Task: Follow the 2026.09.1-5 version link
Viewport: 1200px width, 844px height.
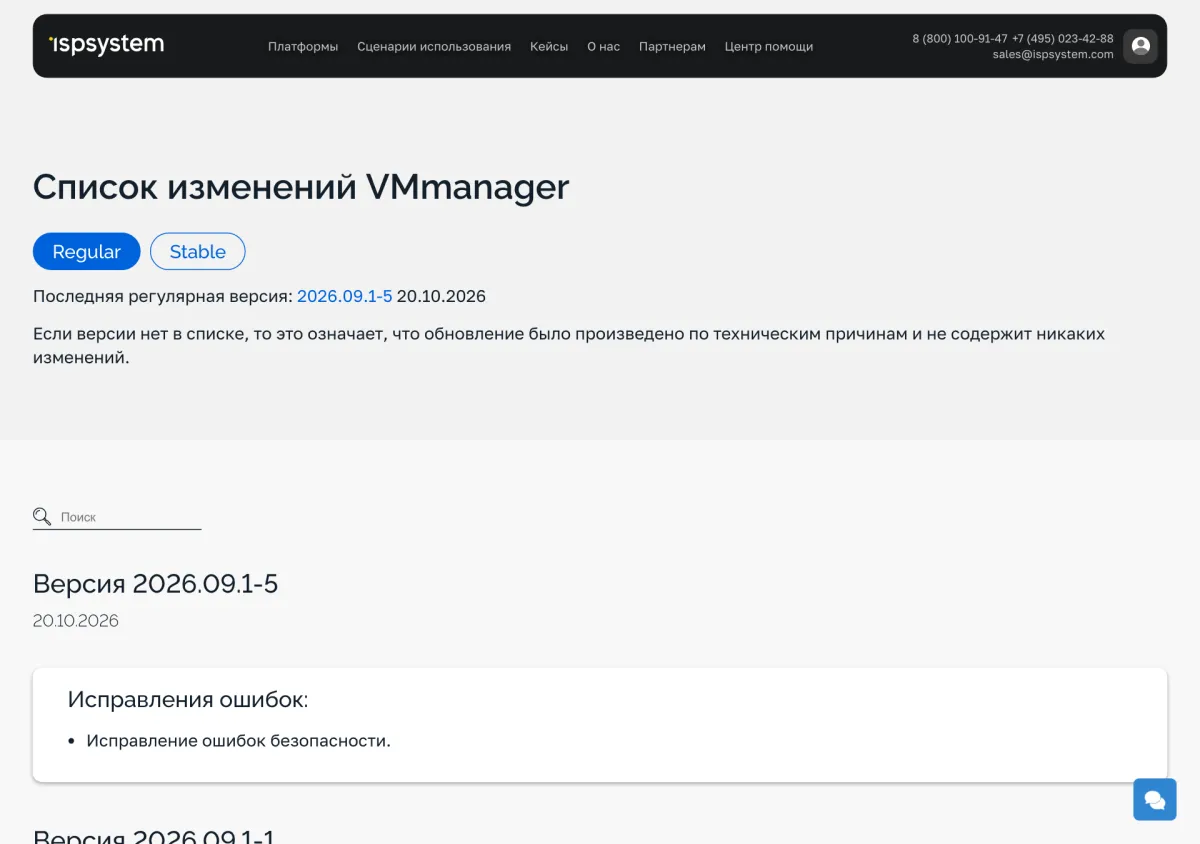Action: [x=345, y=296]
